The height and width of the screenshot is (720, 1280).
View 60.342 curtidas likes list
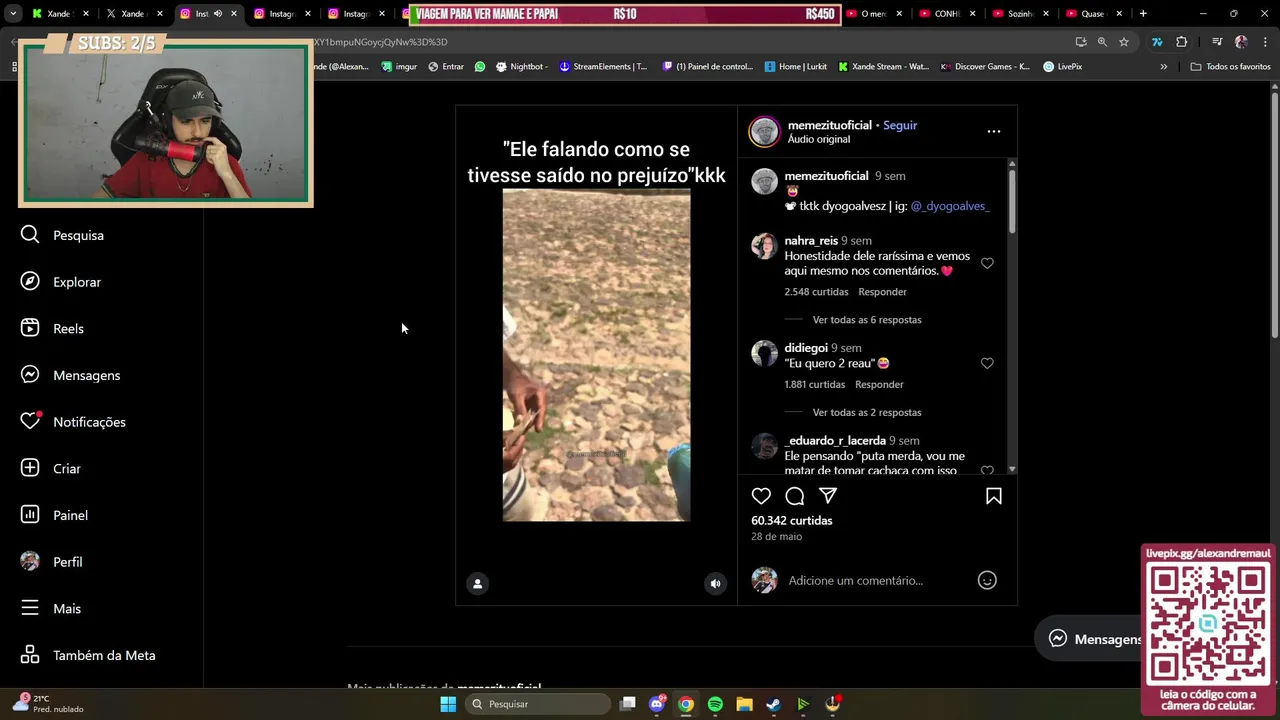point(791,520)
